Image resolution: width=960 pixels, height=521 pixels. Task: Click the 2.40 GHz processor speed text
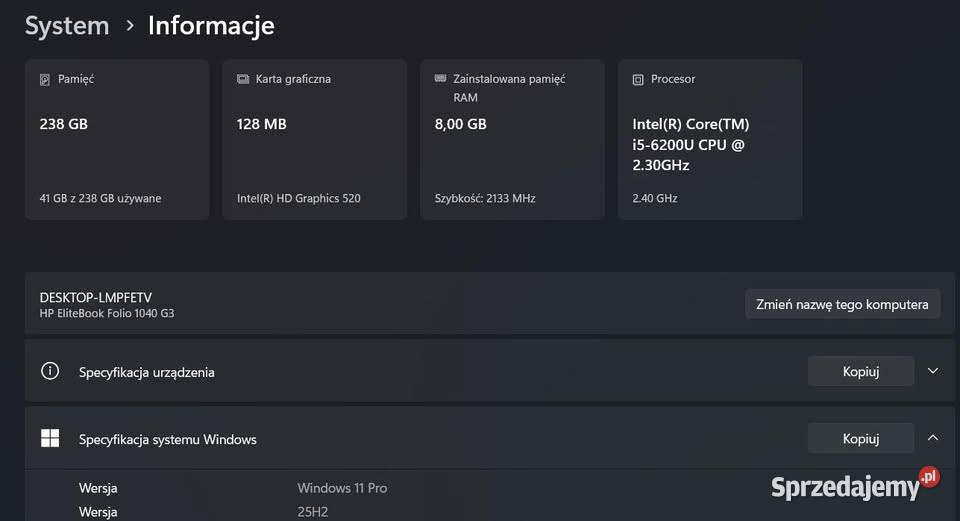pyautogui.click(x=655, y=198)
